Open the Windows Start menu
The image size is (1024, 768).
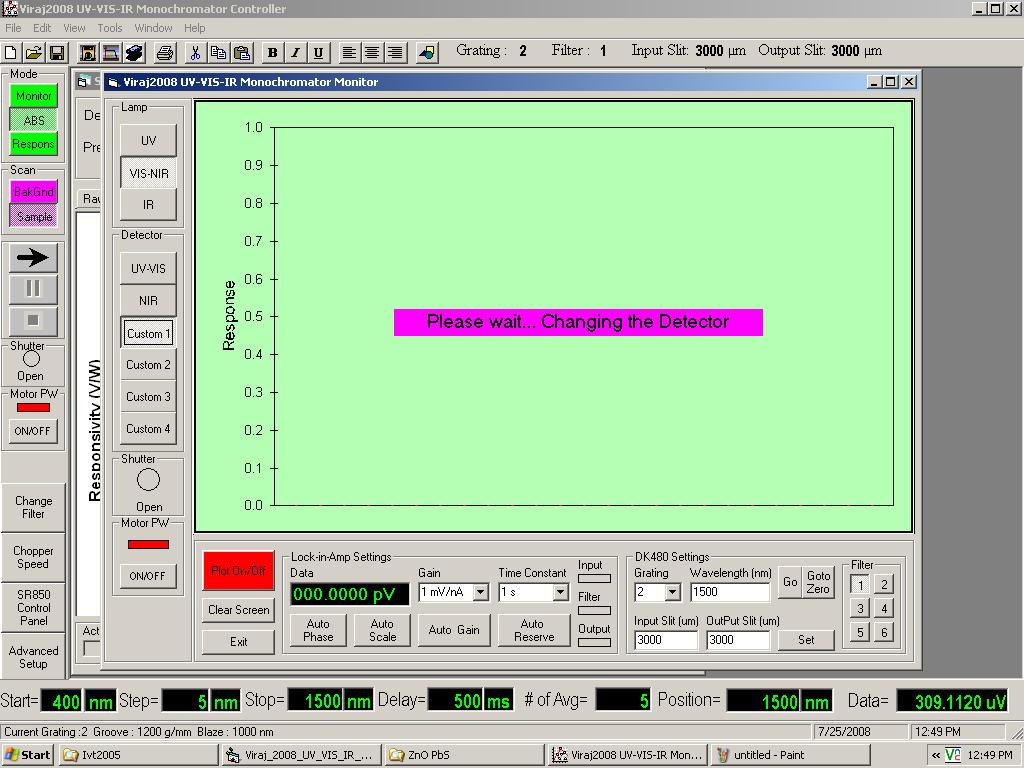(x=27, y=755)
